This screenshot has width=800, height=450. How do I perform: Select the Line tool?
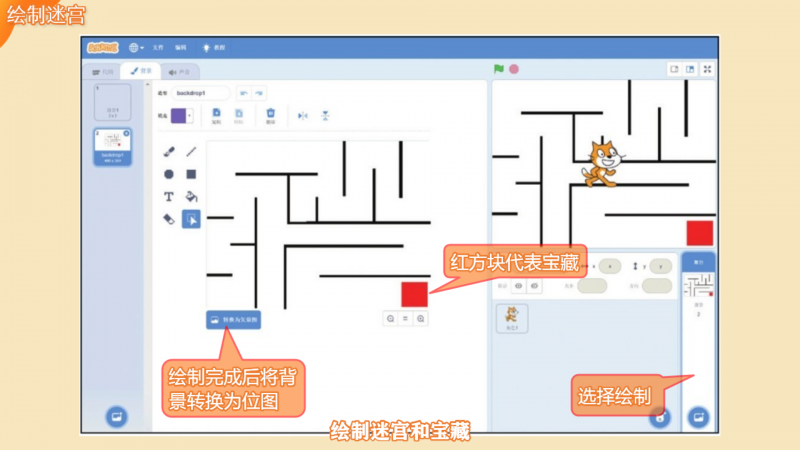coord(191,152)
